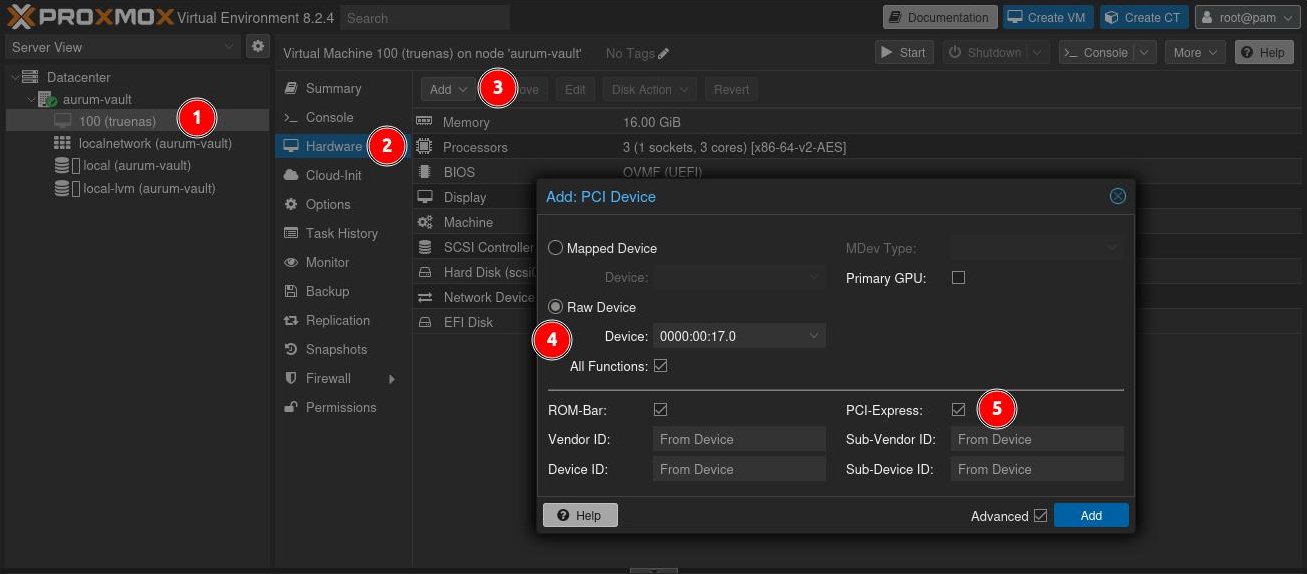Open the top-right Help button
The width and height of the screenshot is (1307, 574).
[1264, 52]
